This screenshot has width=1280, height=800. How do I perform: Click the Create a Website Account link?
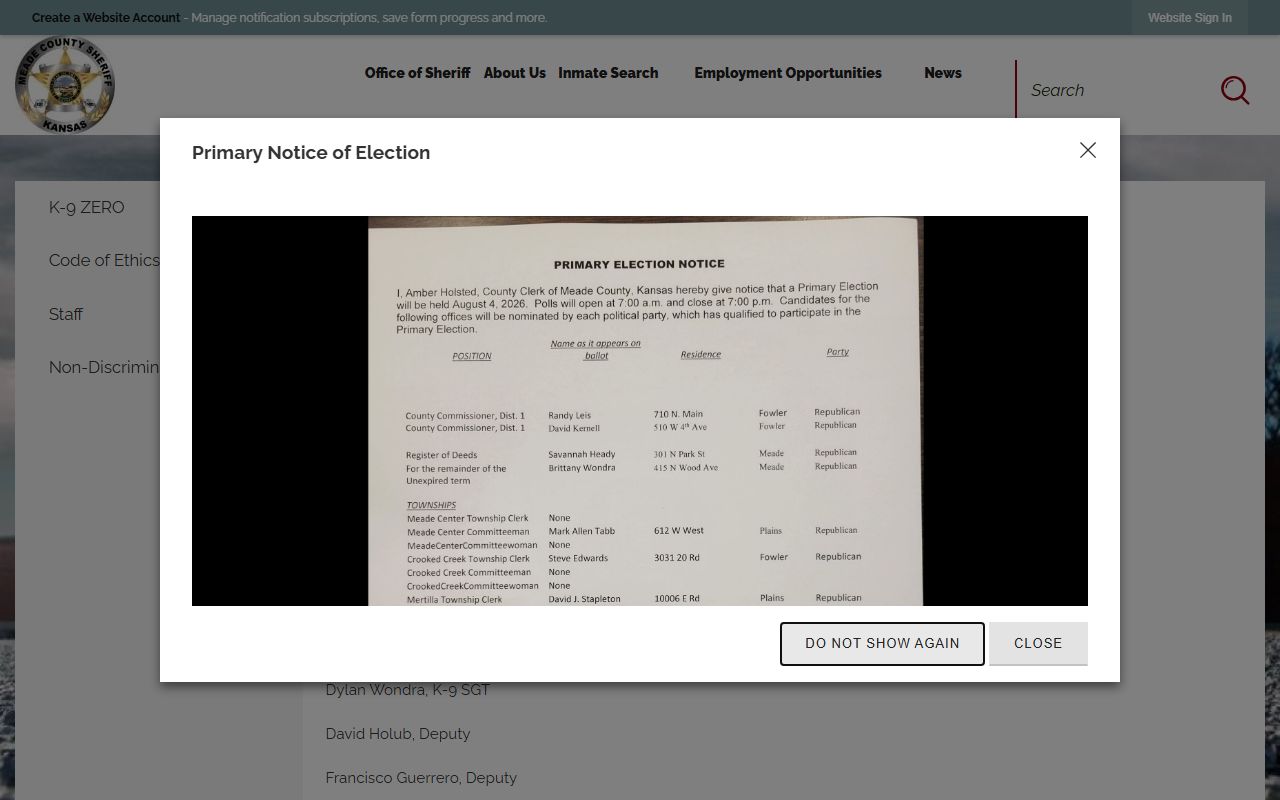tap(106, 18)
